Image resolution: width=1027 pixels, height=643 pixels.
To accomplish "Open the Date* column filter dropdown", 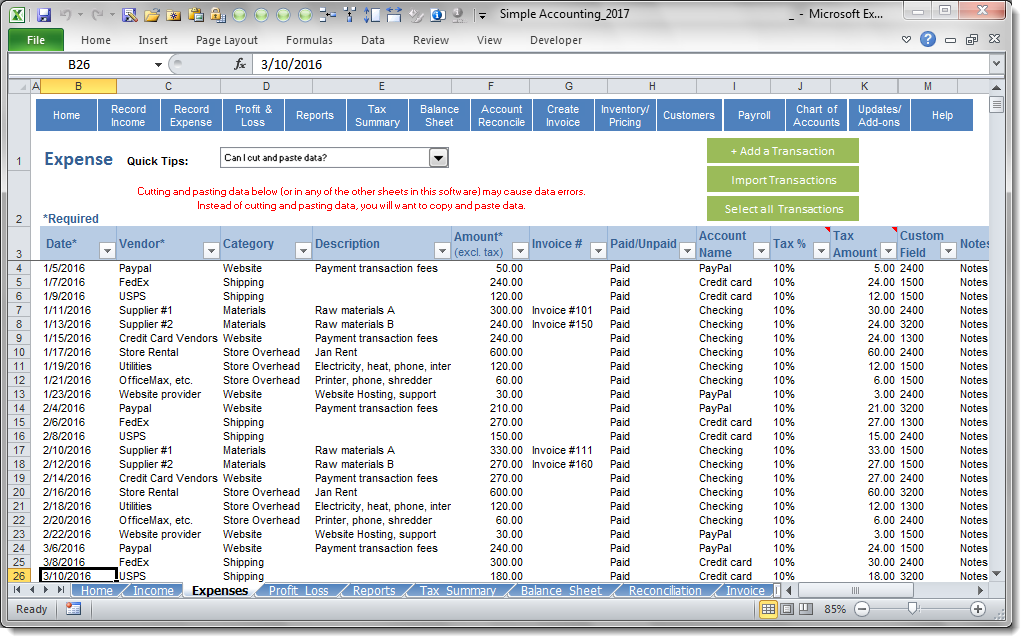I will coord(107,251).
